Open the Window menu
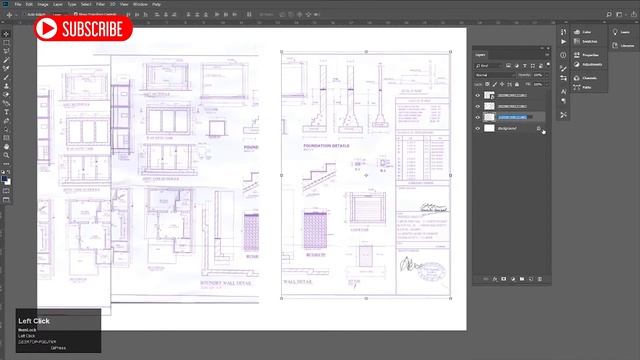Screen dimensions: 640x360 pyautogui.click(x=140, y=4)
